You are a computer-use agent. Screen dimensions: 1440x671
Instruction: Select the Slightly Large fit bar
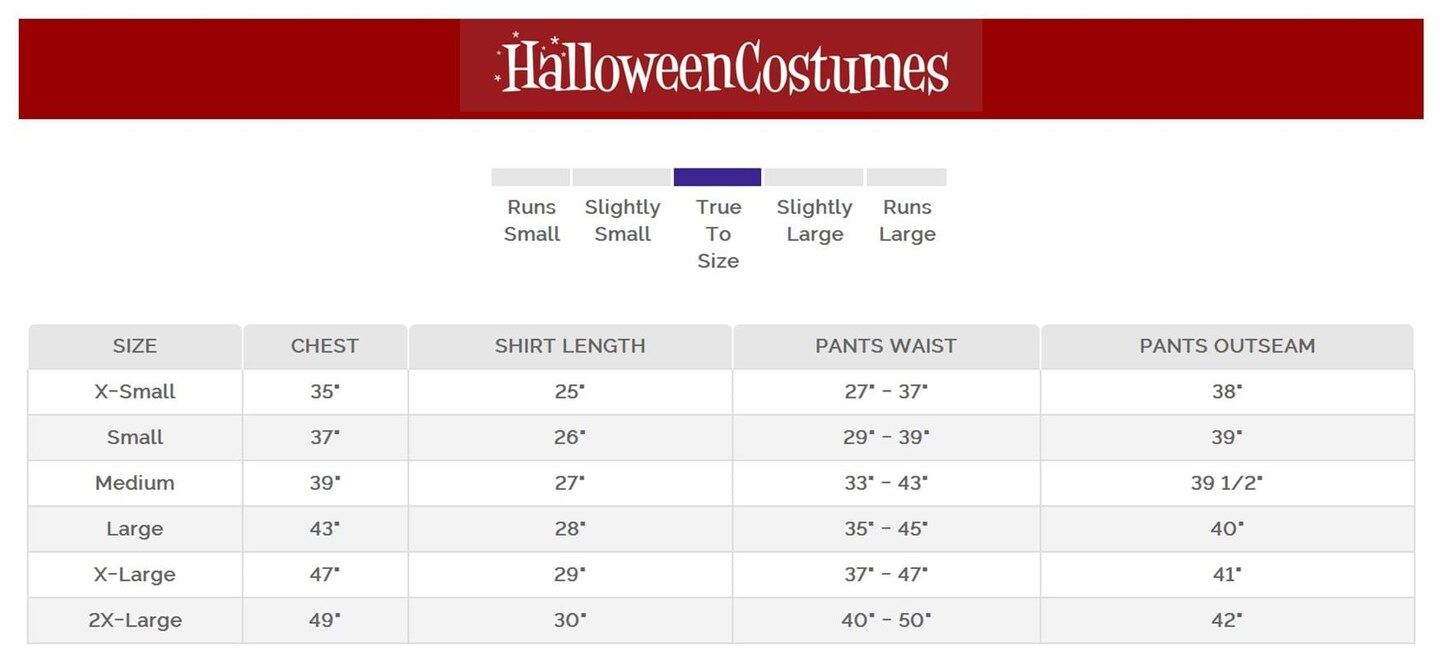(x=814, y=177)
